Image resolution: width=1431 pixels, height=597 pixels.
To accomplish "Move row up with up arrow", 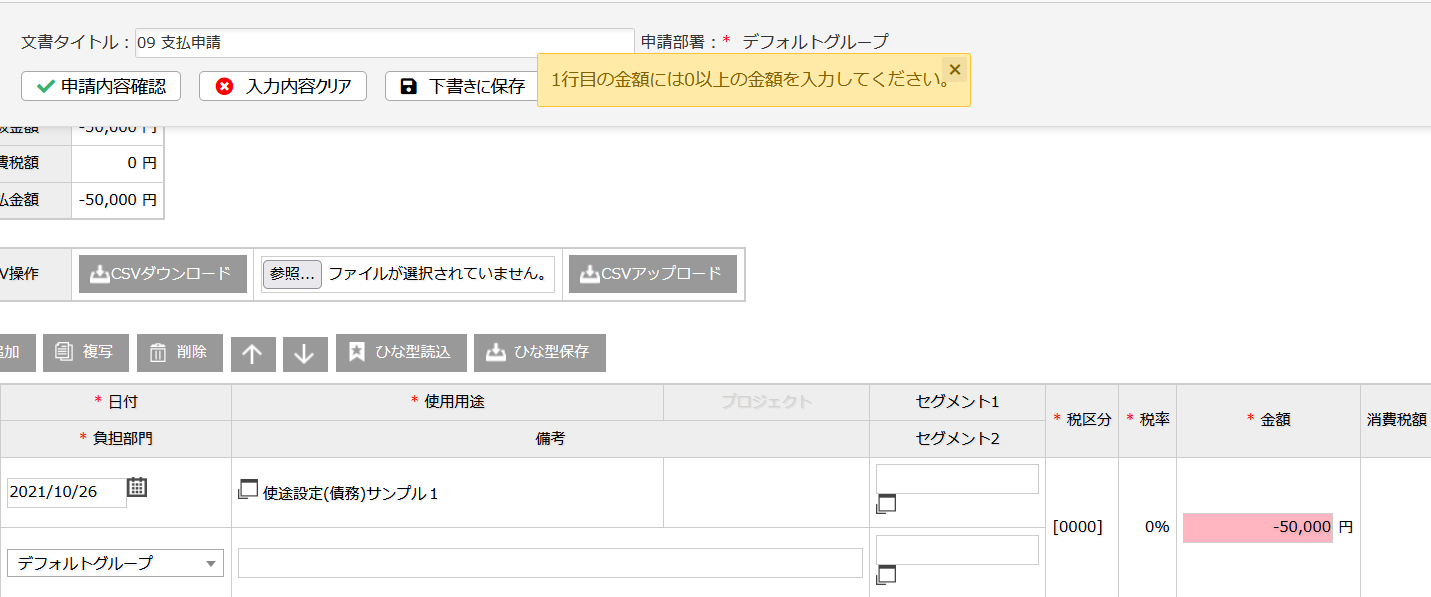I will click(253, 354).
